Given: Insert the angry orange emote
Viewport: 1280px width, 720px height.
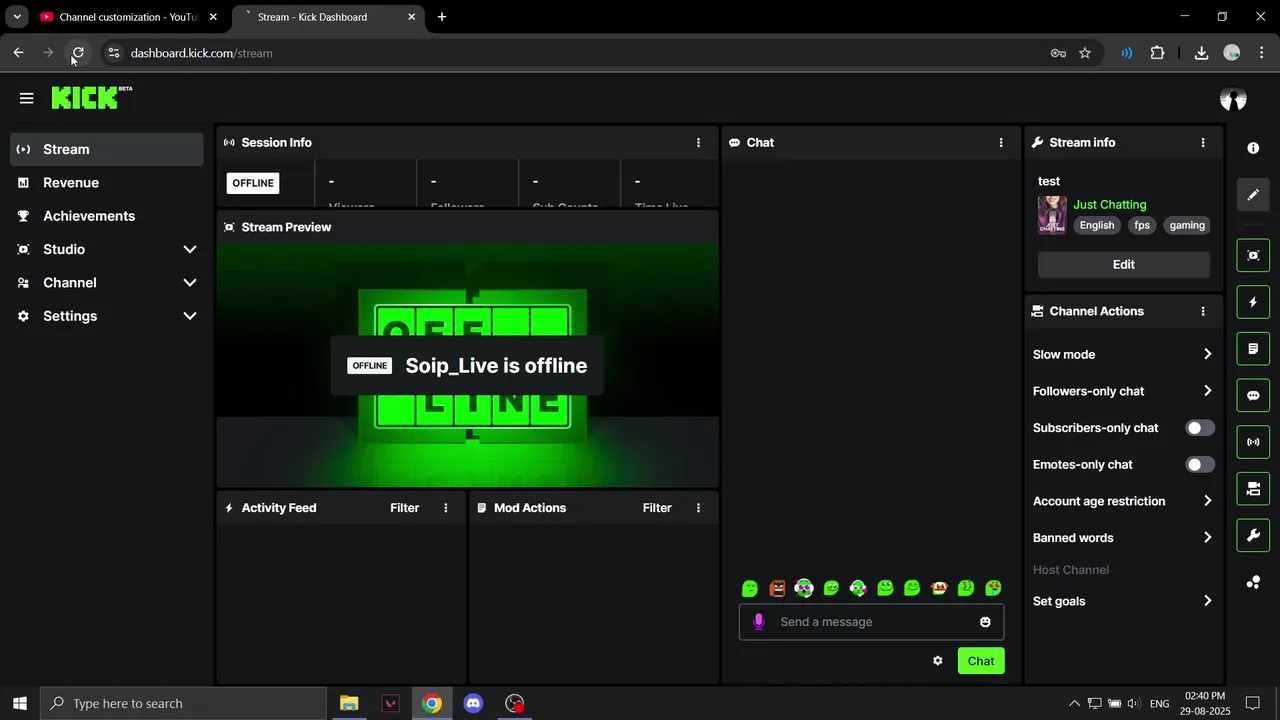Looking at the screenshot, I should point(777,588).
